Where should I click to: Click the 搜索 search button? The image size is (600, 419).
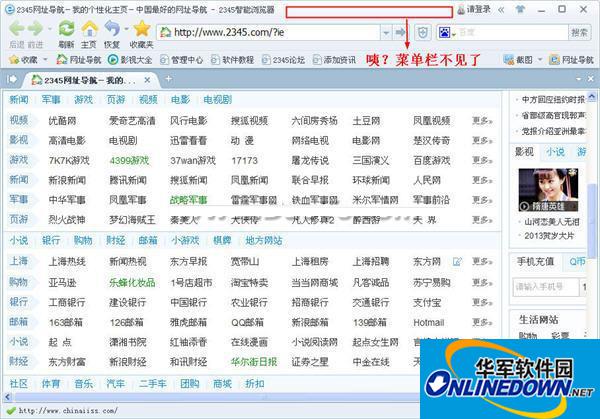579,33
